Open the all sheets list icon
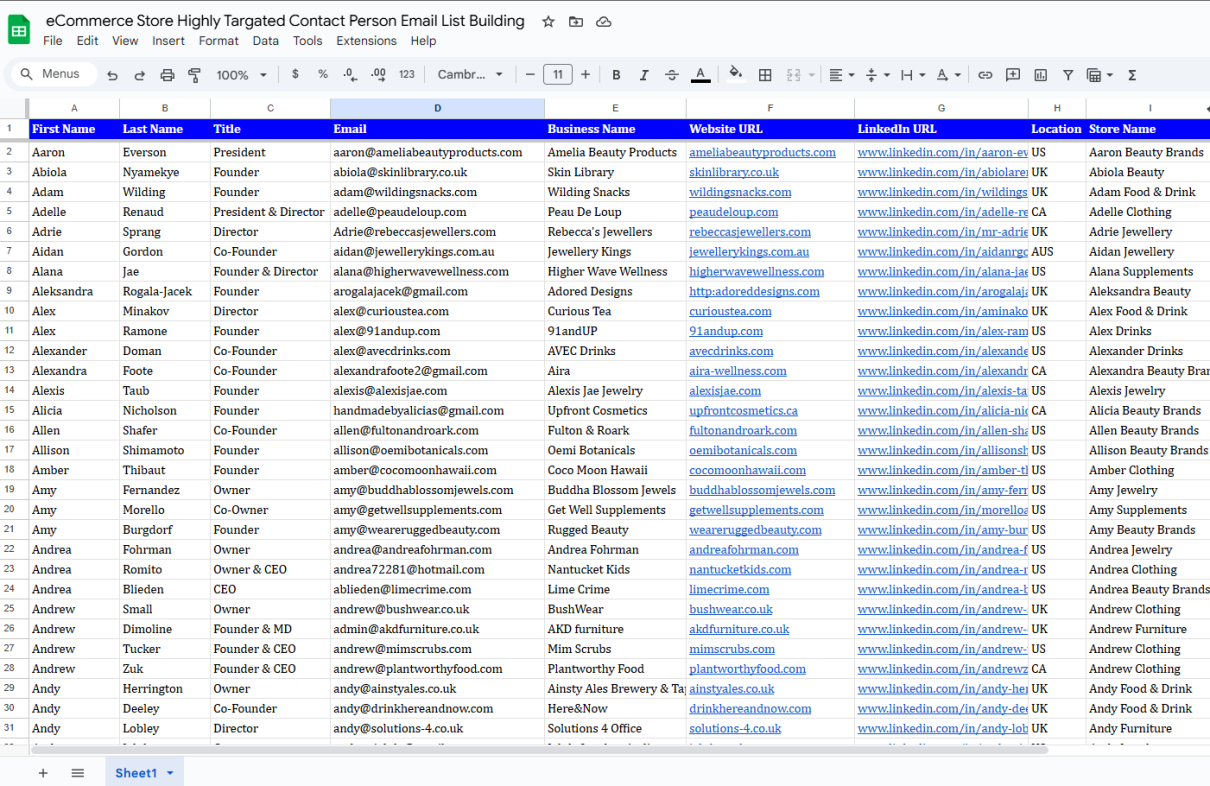The width and height of the screenshot is (1210, 786). click(x=78, y=773)
